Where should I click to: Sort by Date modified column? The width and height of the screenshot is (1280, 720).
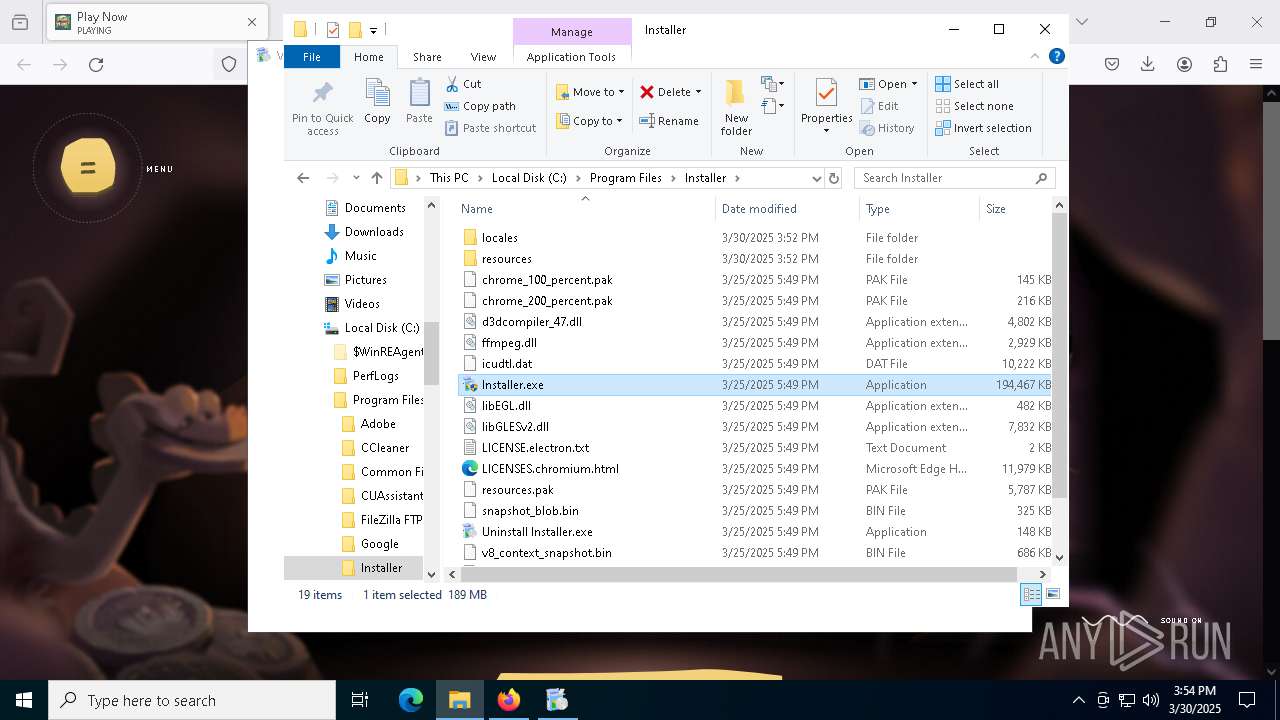tap(787, 209)
